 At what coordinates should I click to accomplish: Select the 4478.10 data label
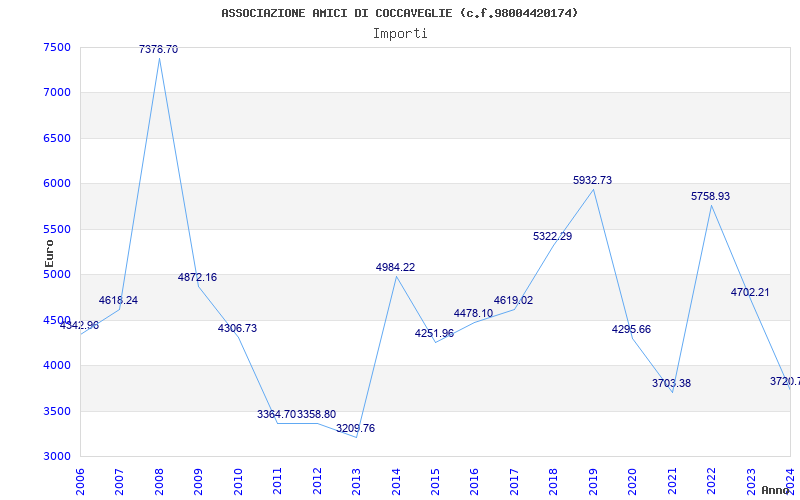(473, 313)
